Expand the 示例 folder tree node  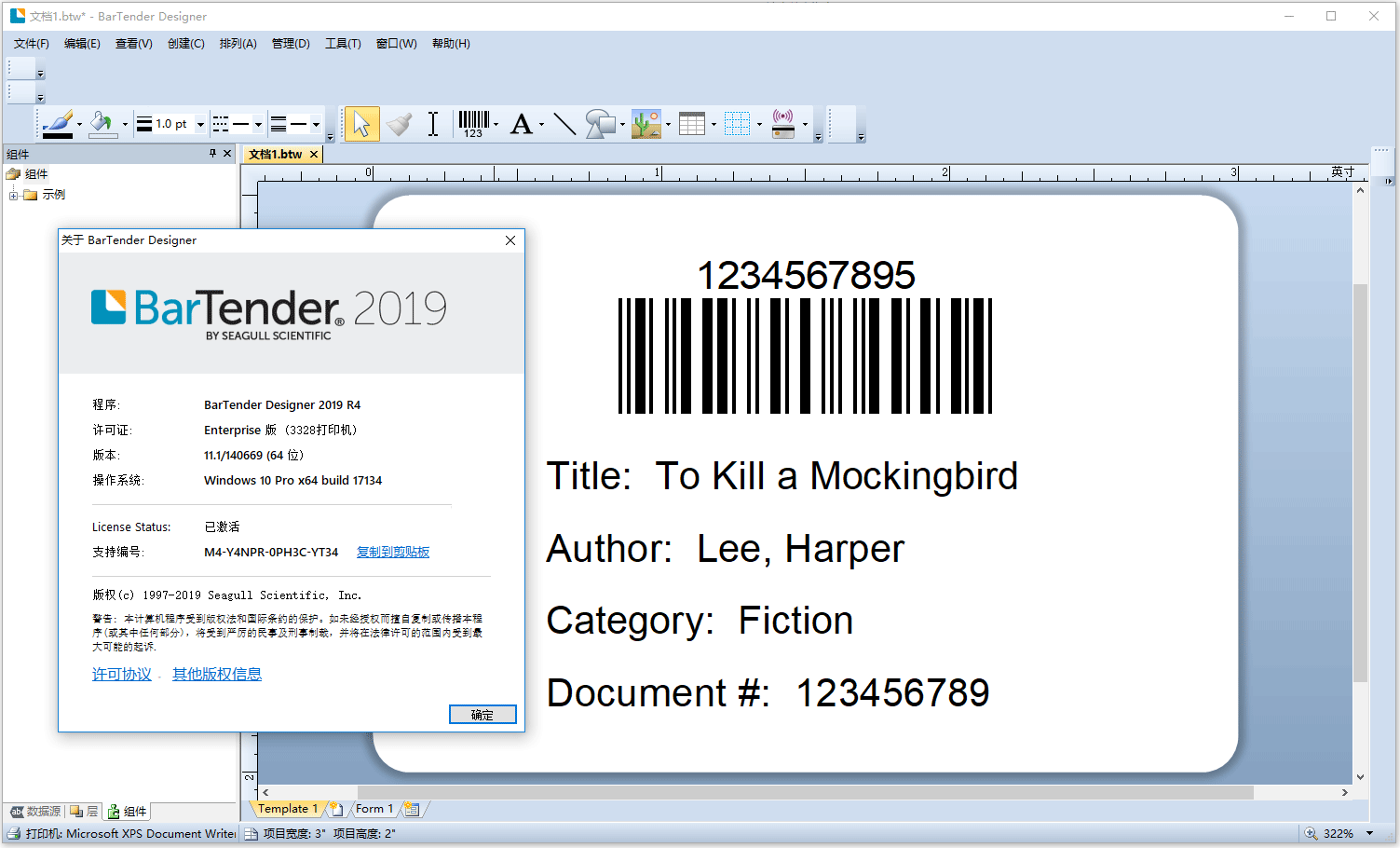[x=13, y=195]
